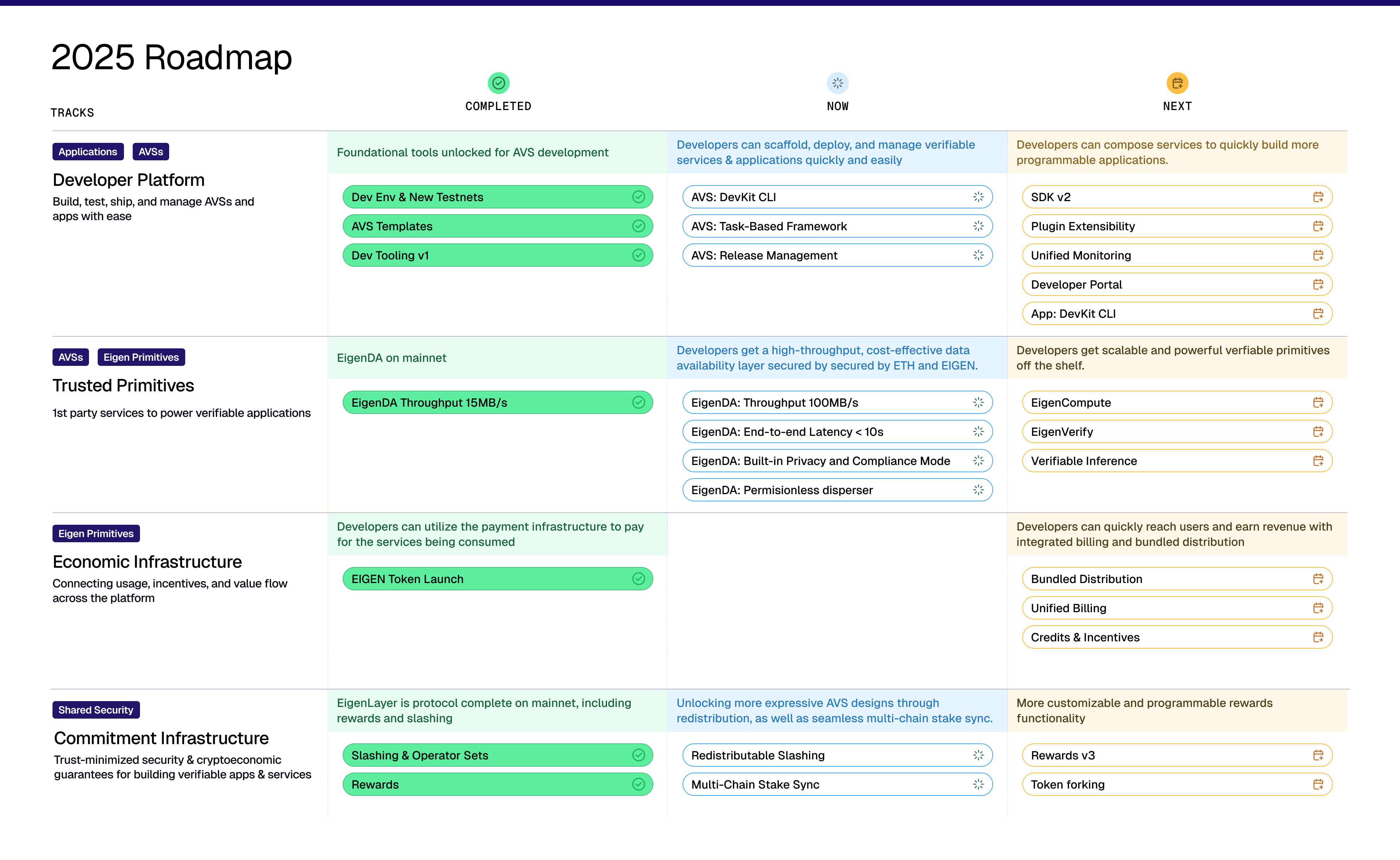Click the Developer Platform track heading
This screenshot has width=1400, height=860.
tap(129, 180)
